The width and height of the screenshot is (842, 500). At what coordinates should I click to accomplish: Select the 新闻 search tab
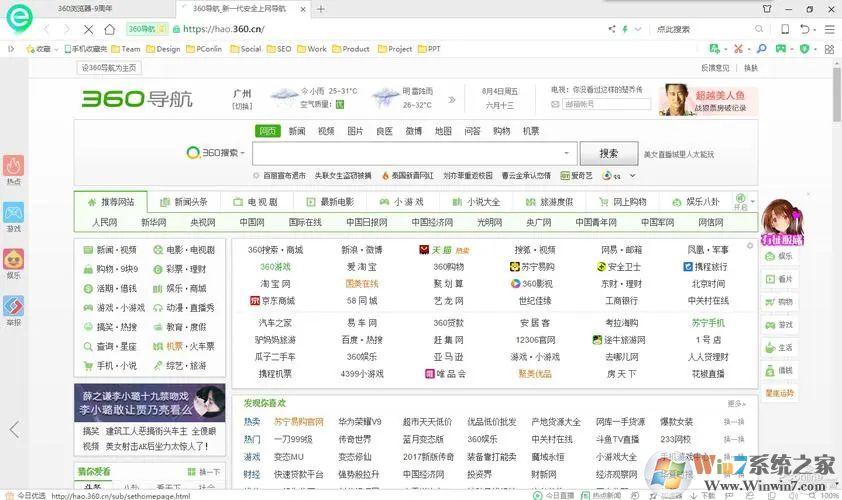[x=296, y=131]
